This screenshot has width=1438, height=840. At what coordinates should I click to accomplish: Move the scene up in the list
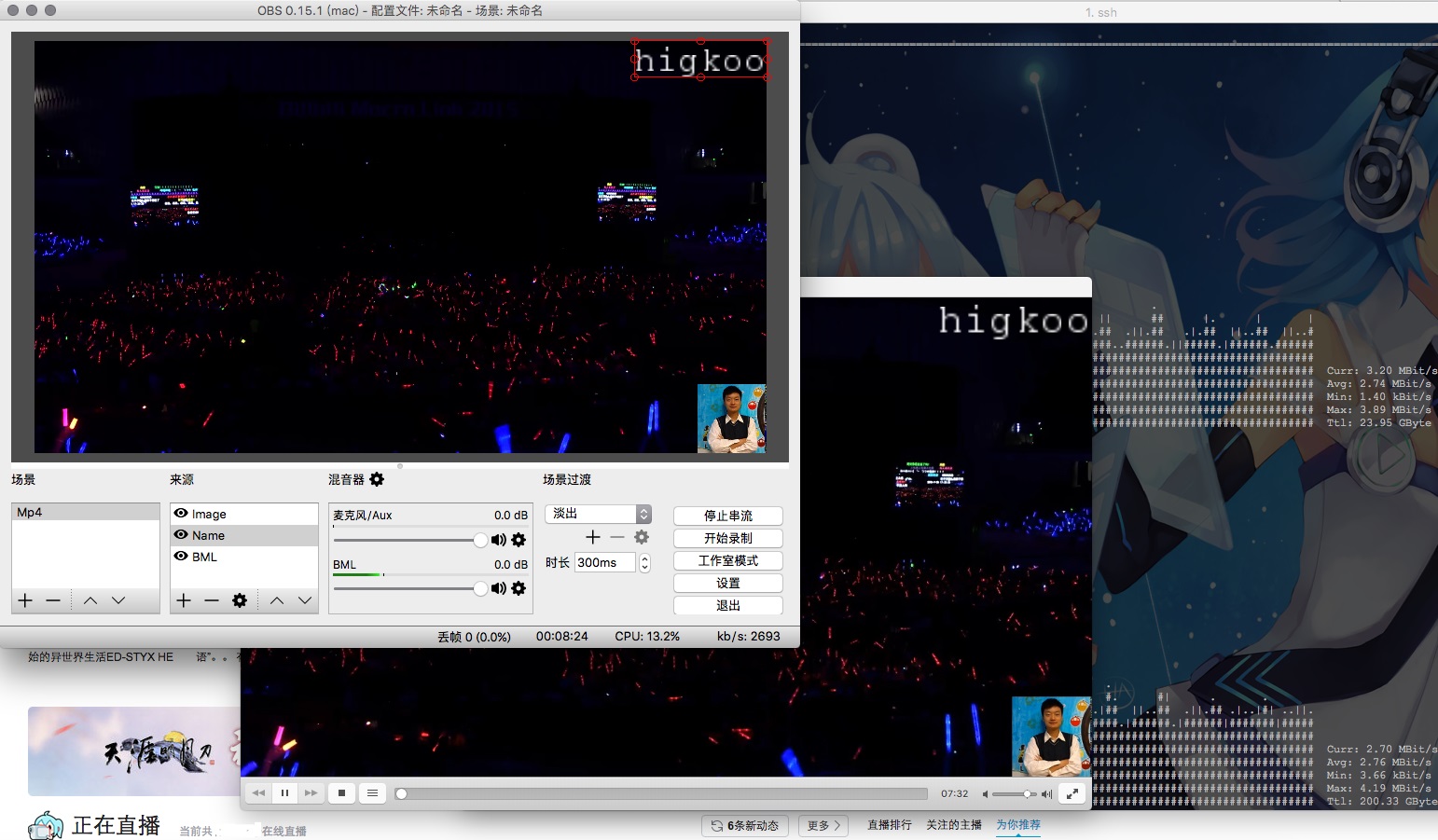[x=90, y=600]
